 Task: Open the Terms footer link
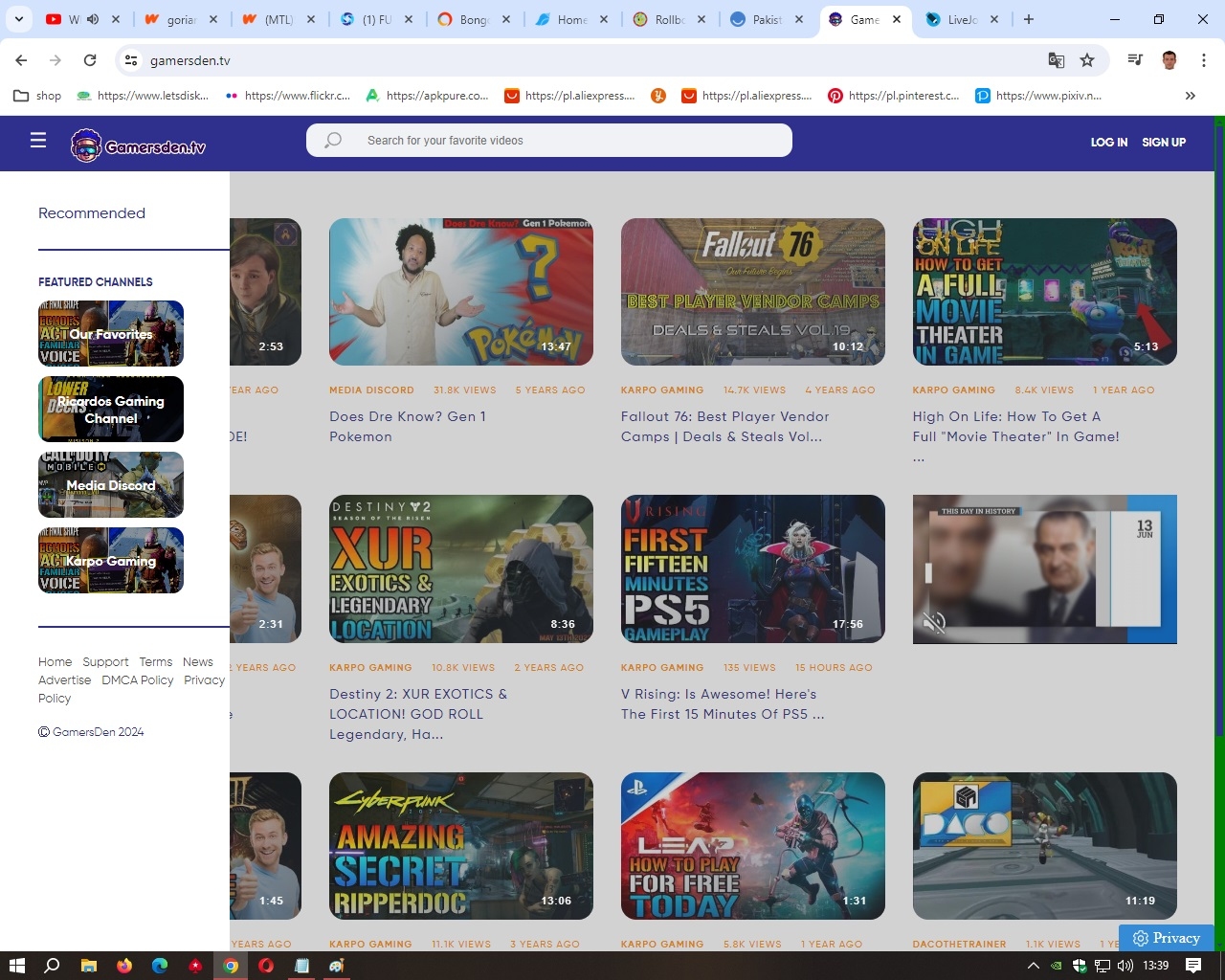point(156,662)
